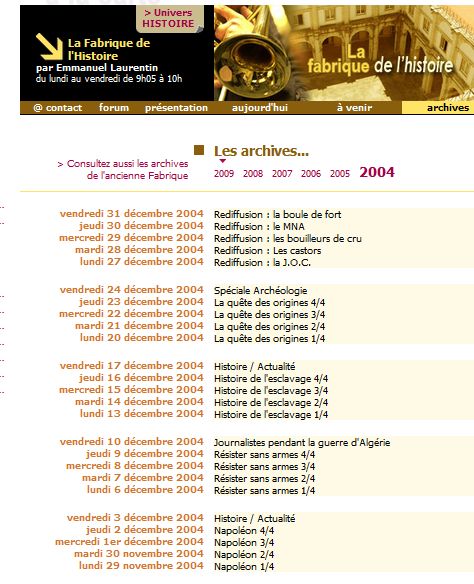This screenshot has height=584, width=474.
Task: Click the small pink arrow above 2009
Action: click(x=223, y=161)
